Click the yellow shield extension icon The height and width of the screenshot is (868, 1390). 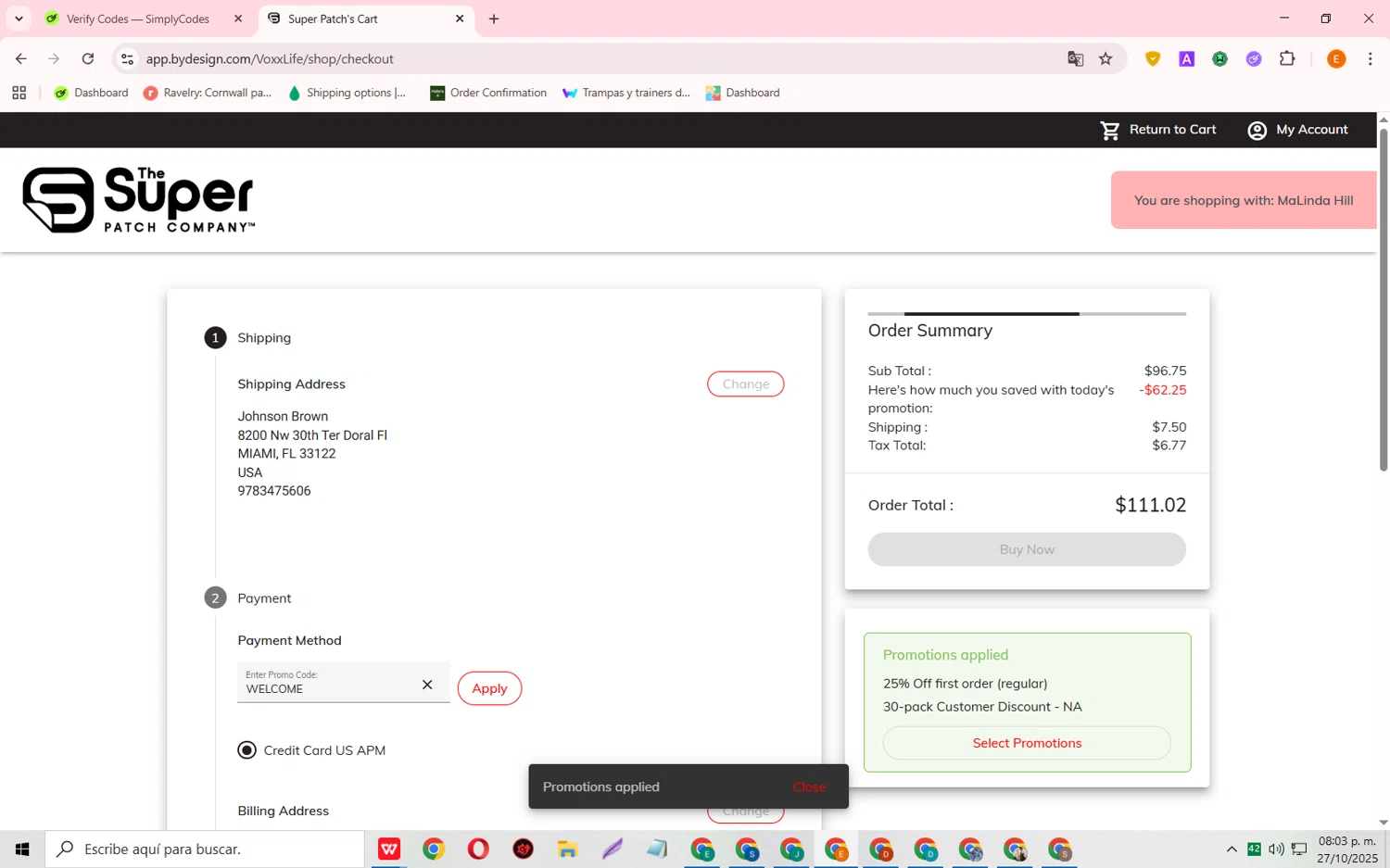pos(1153,58)
